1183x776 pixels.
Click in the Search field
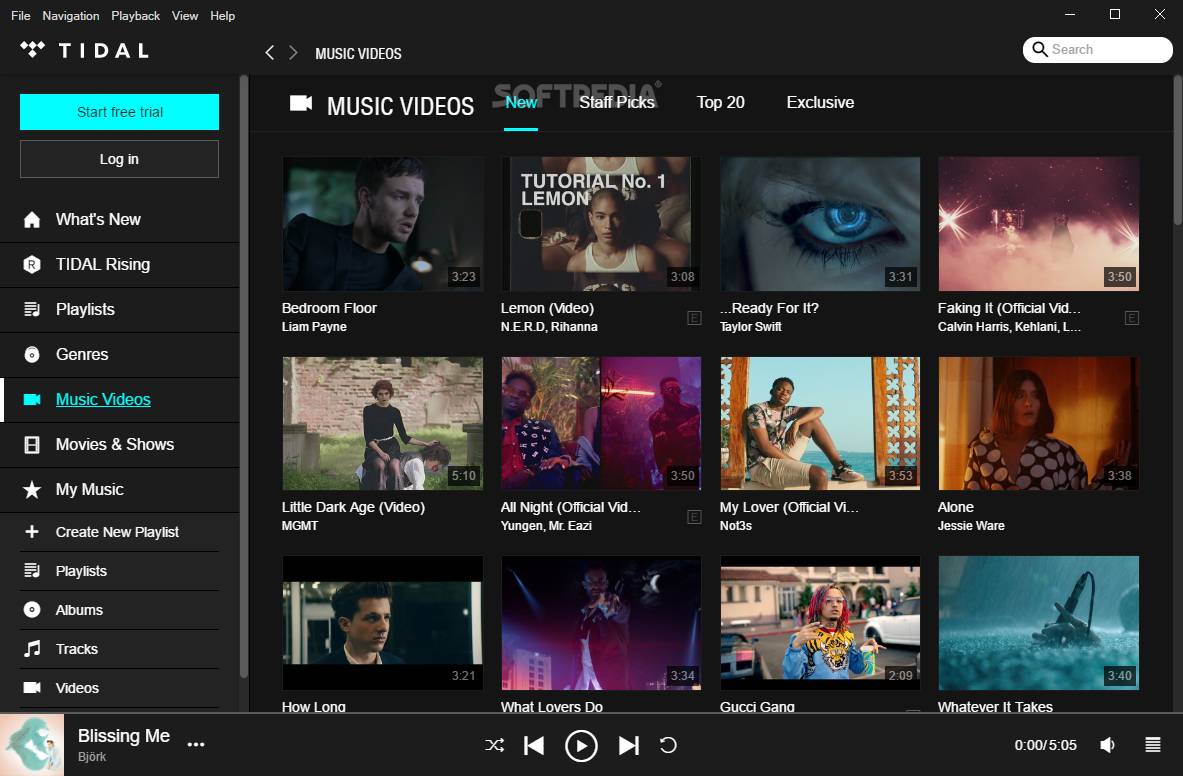[x=1098, y=50]
